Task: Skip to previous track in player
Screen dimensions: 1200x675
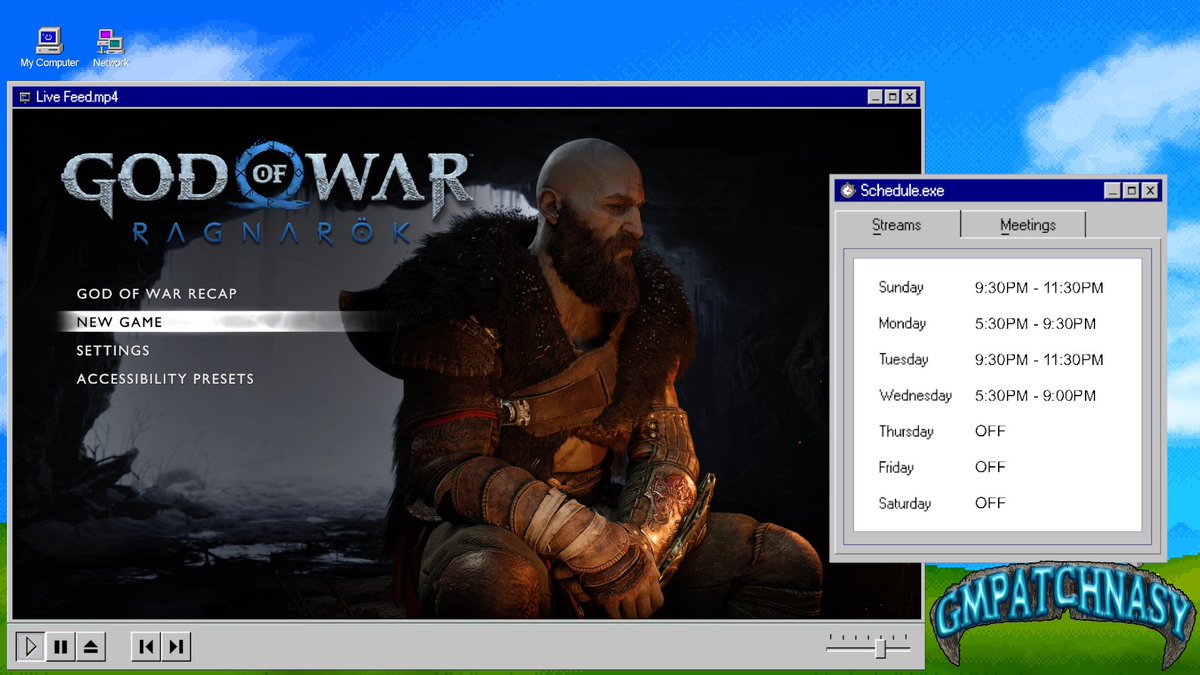Action: pos(146,647)
